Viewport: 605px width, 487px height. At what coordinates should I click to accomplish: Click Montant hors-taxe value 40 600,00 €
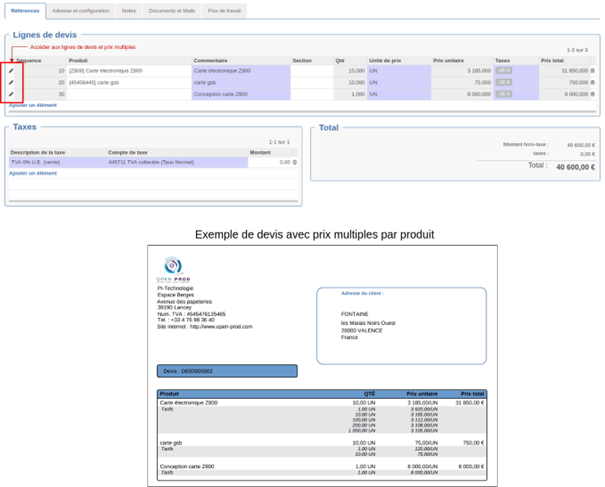[x=581, y=145]
